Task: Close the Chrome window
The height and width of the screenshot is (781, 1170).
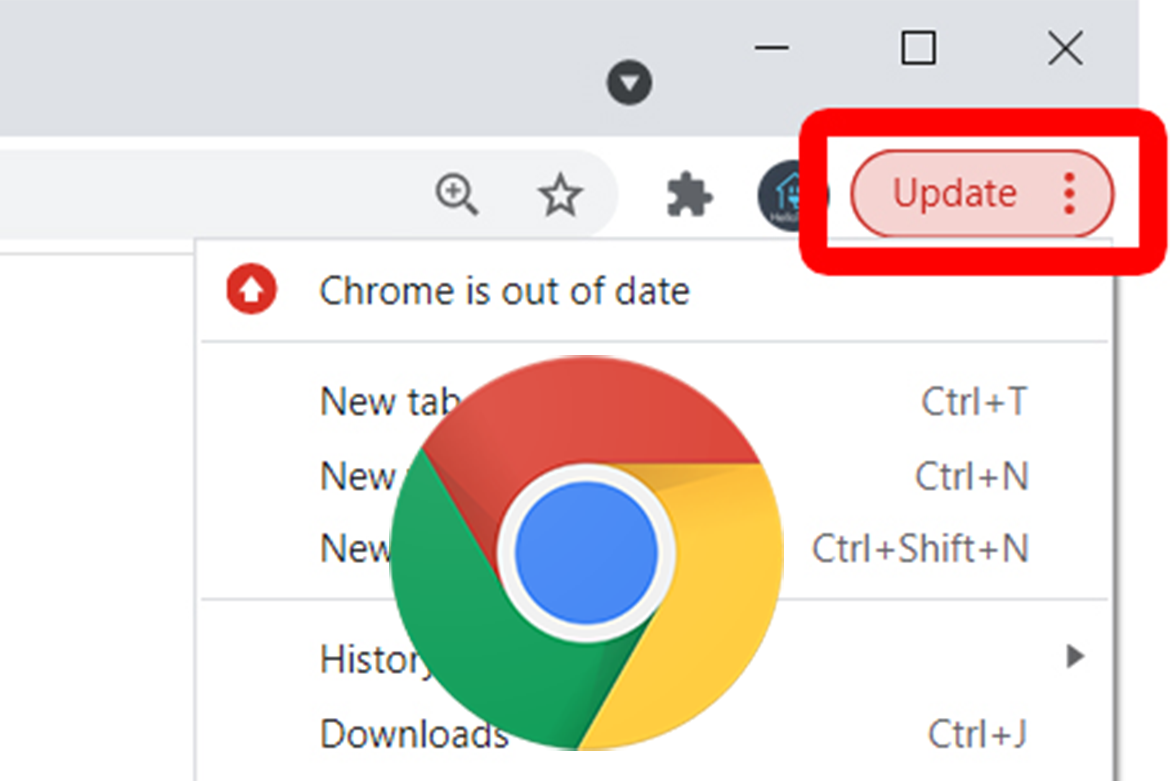Action: pos(1065,48)
